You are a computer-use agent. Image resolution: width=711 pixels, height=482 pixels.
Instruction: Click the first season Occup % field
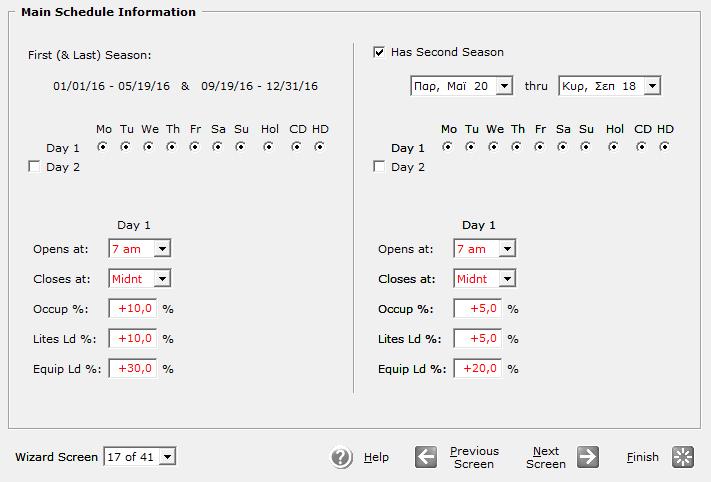pyautogui.click(x=133, y=308)
